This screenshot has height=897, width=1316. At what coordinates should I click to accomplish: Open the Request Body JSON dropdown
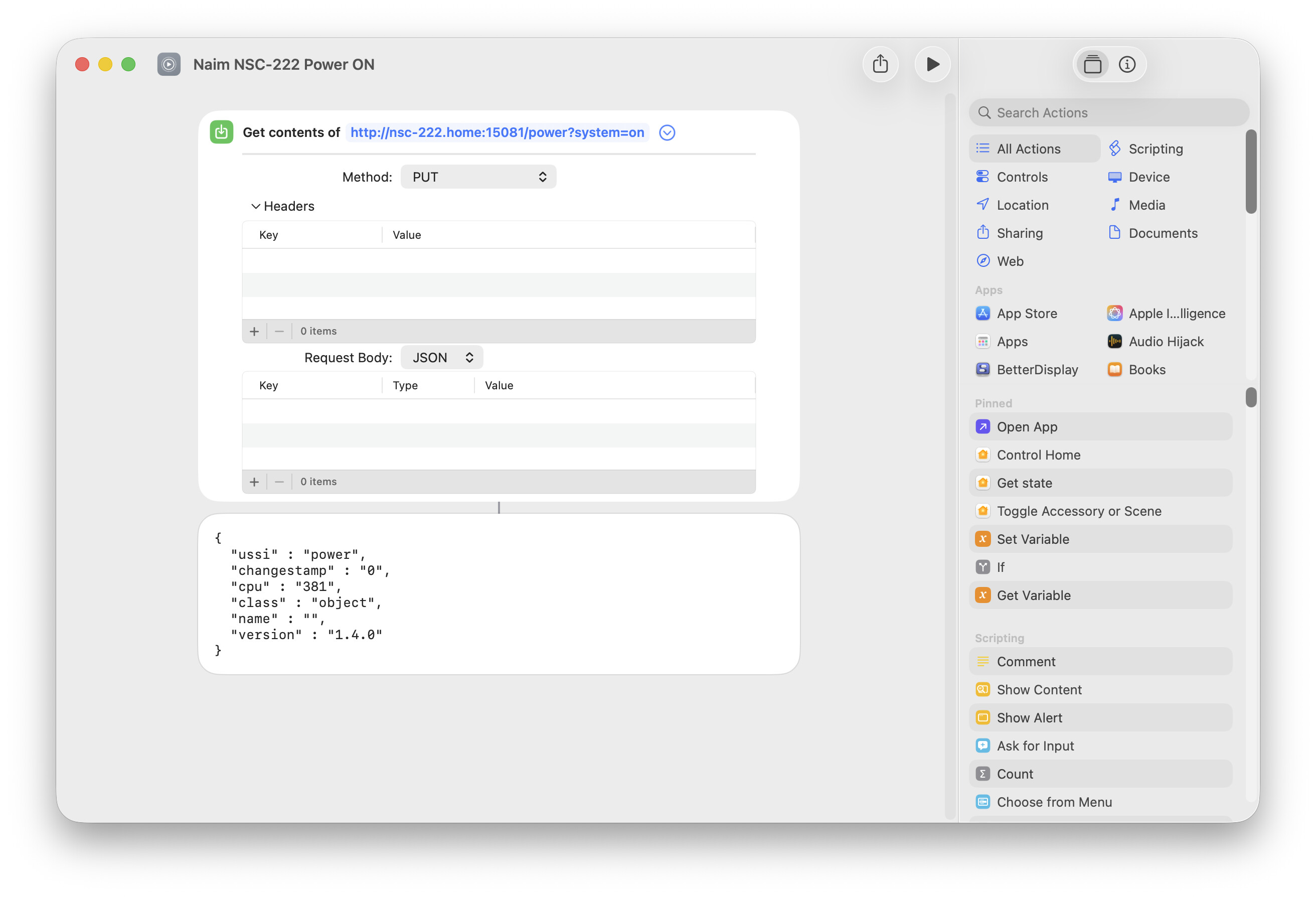point(442,357)
